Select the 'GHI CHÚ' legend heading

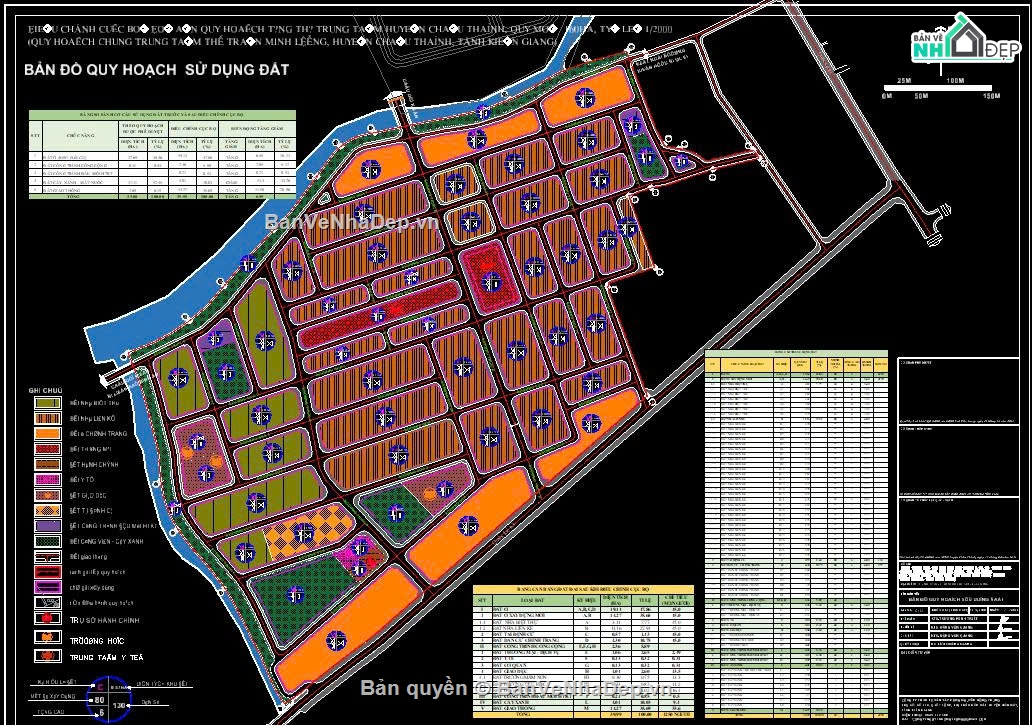(45, 388)
